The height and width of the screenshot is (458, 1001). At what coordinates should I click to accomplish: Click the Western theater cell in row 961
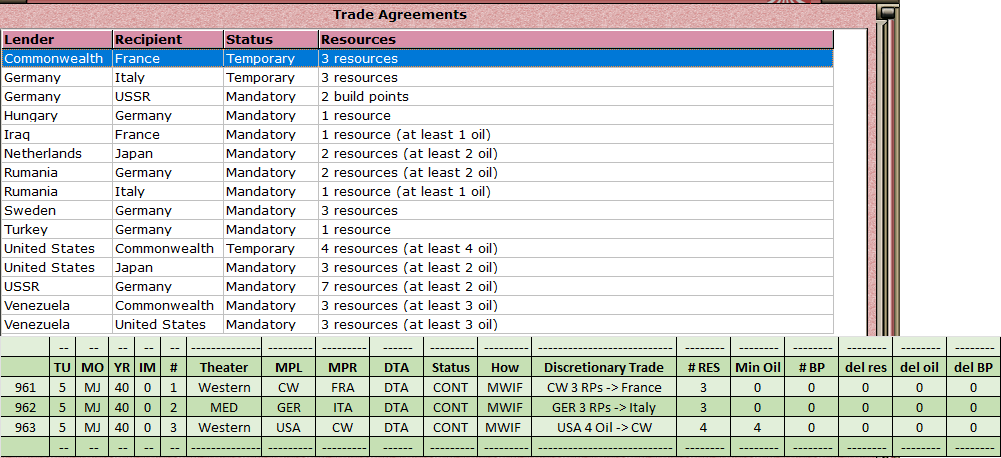(x=223, y=388)
